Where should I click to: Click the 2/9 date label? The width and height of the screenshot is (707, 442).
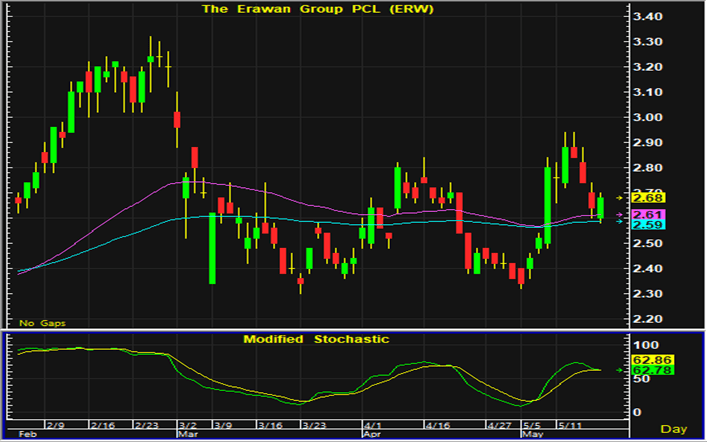coord(55,425)
